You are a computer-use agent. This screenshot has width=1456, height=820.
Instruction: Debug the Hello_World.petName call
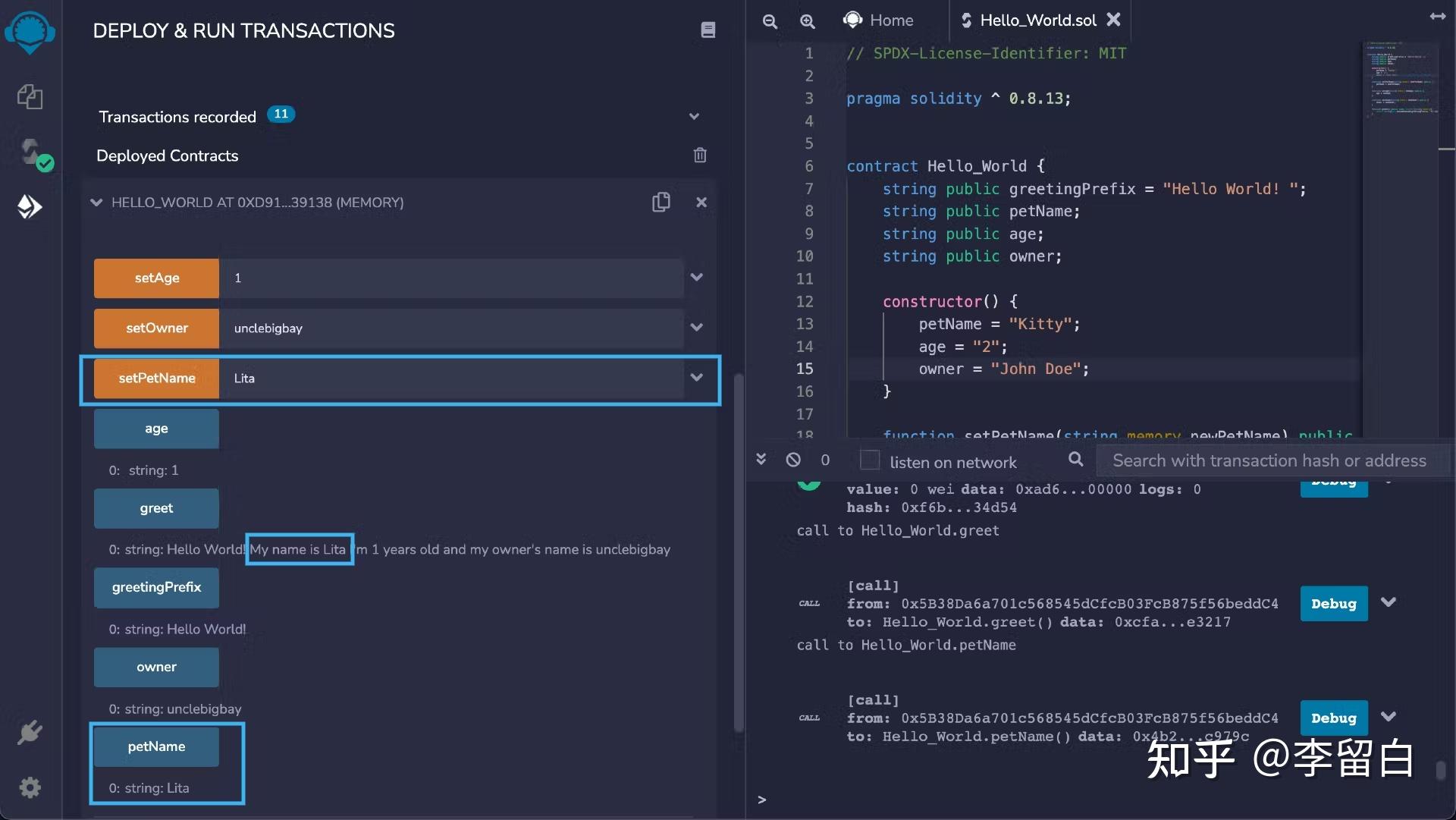click(1333, 718)
